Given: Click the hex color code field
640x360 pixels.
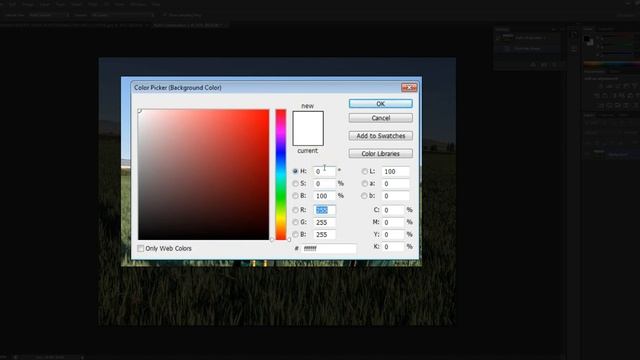Looking at the screenshot, I should (x=329, y=248).
